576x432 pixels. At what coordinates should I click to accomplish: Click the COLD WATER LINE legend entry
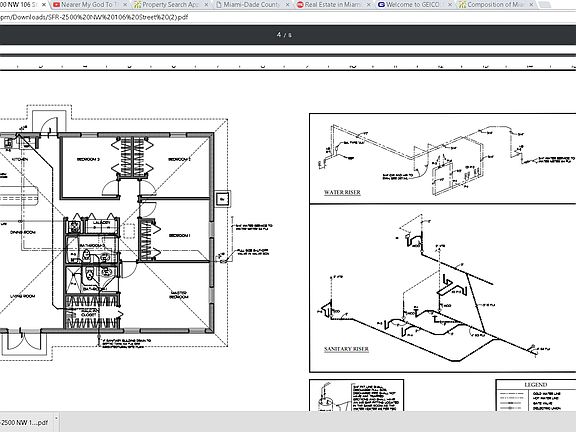[x=547, y=393]
